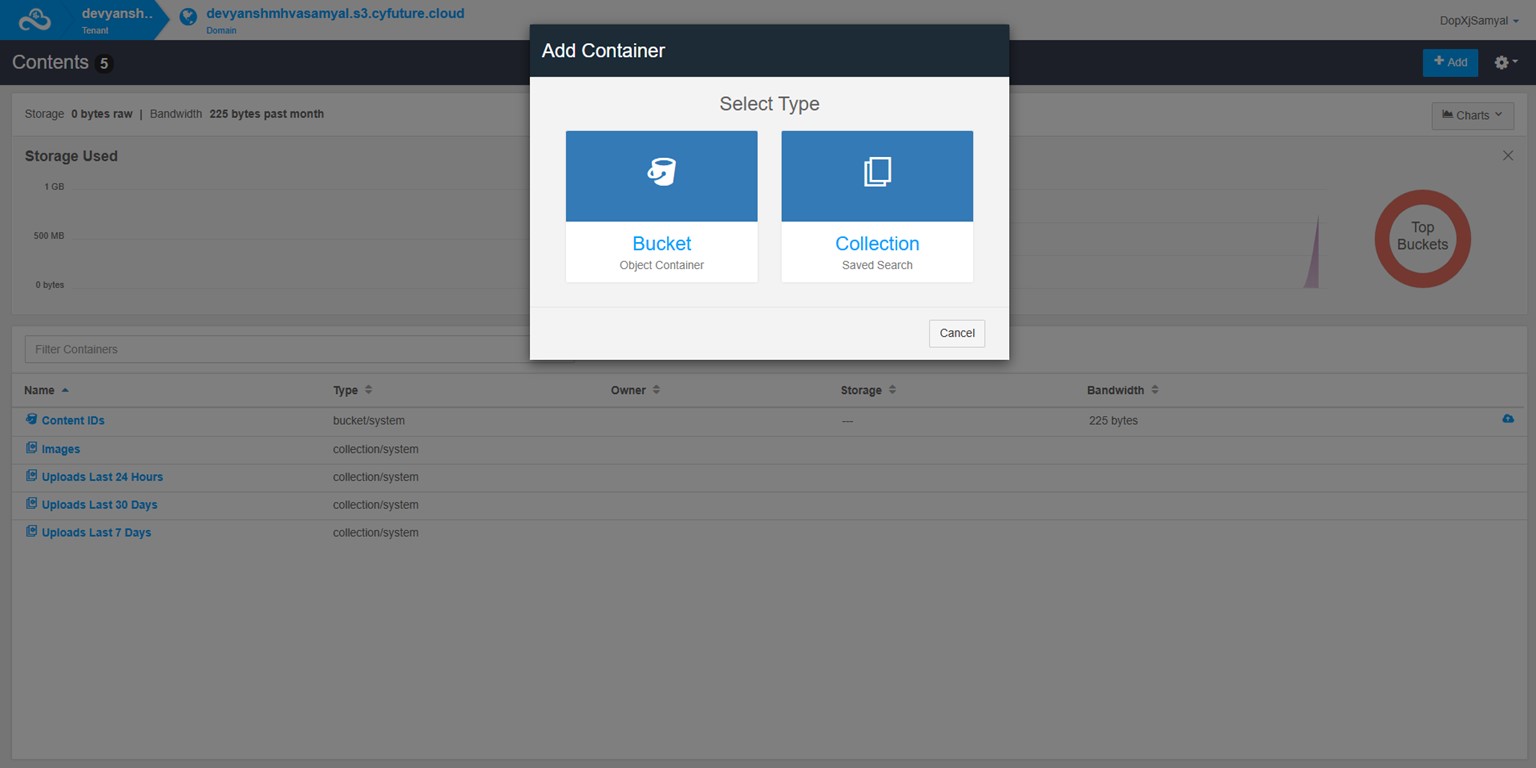Screen dimensions: 1536x768
Task: Select the Bucket container type icon
Action: 661,173
